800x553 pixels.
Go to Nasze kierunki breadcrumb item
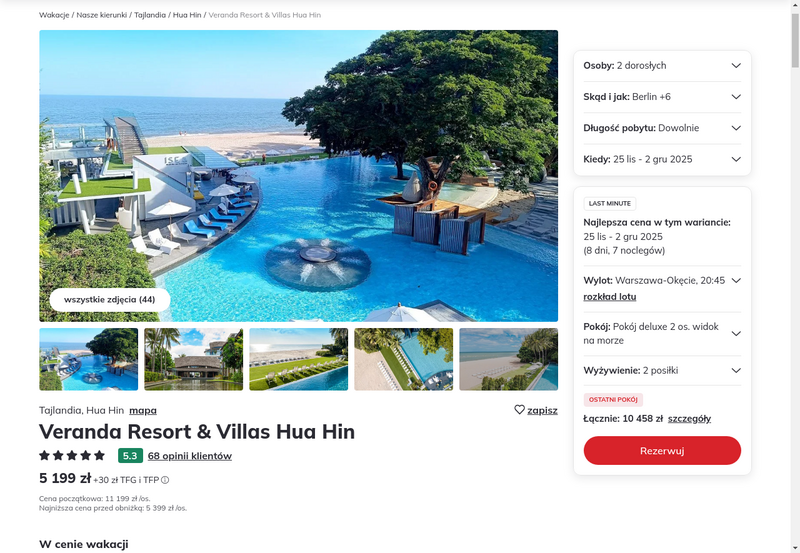tap(102, 15)
